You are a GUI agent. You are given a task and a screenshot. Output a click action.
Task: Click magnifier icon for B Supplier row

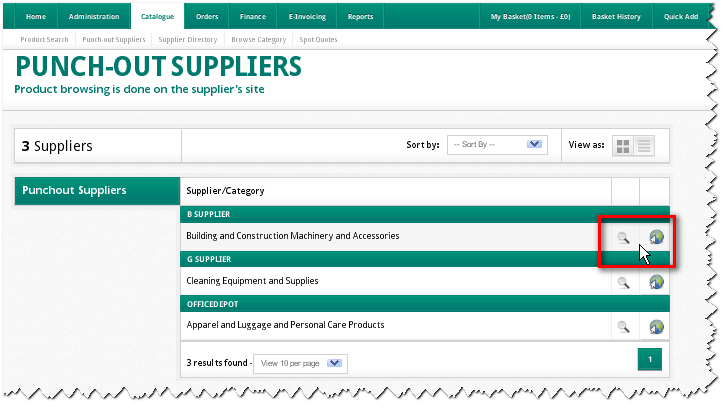coord(623,238)
